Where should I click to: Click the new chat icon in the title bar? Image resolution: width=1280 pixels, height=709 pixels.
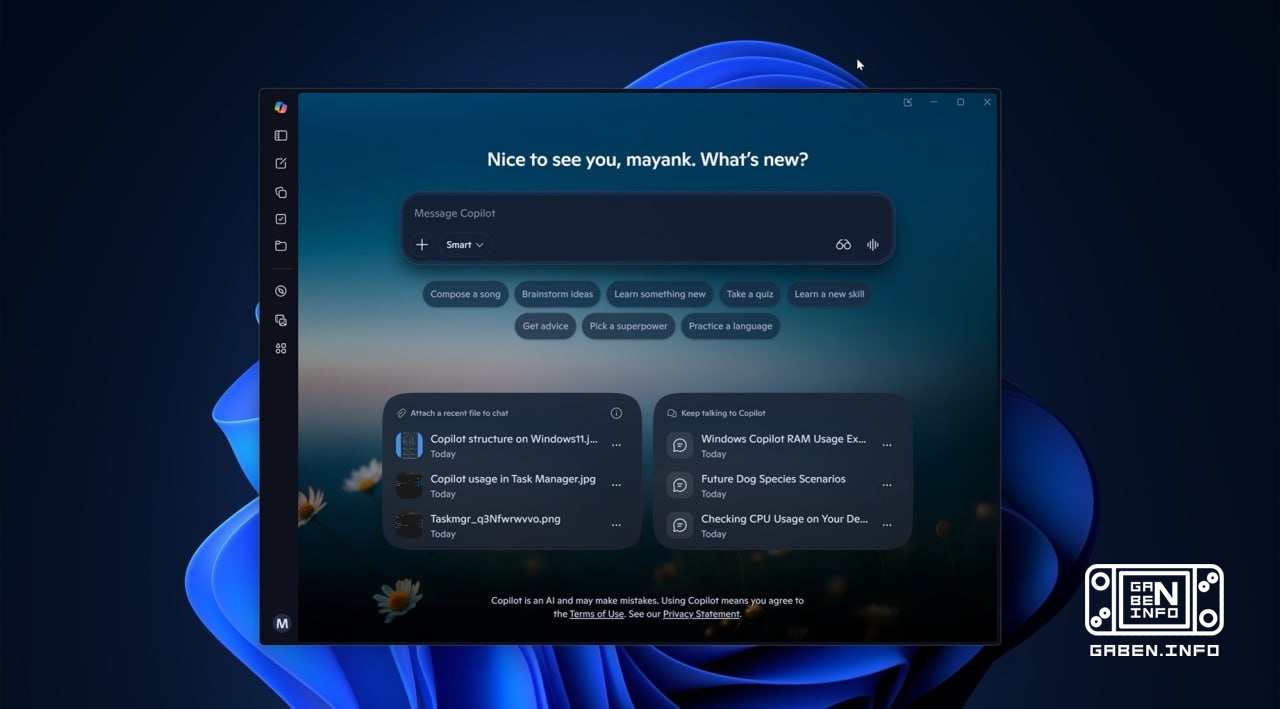click(x=908, y=102)
